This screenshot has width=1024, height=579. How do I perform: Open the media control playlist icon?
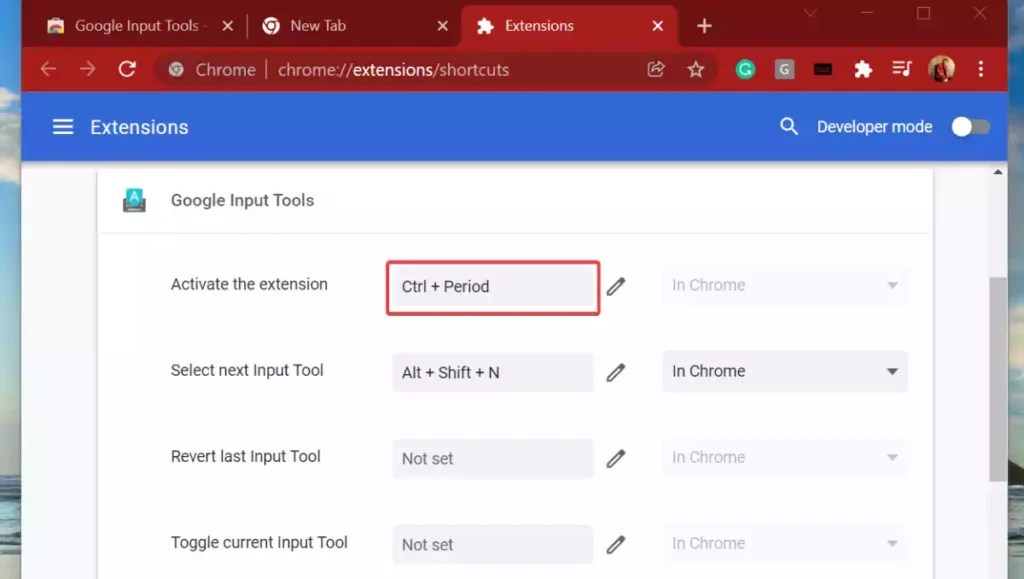(x=902, y=69)
